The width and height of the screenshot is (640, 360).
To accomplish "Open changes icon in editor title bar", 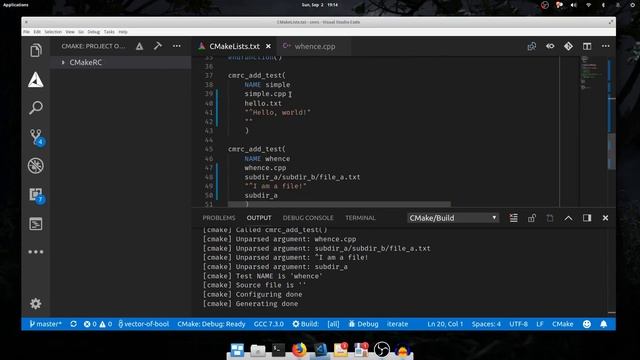I will click(531, 46).
